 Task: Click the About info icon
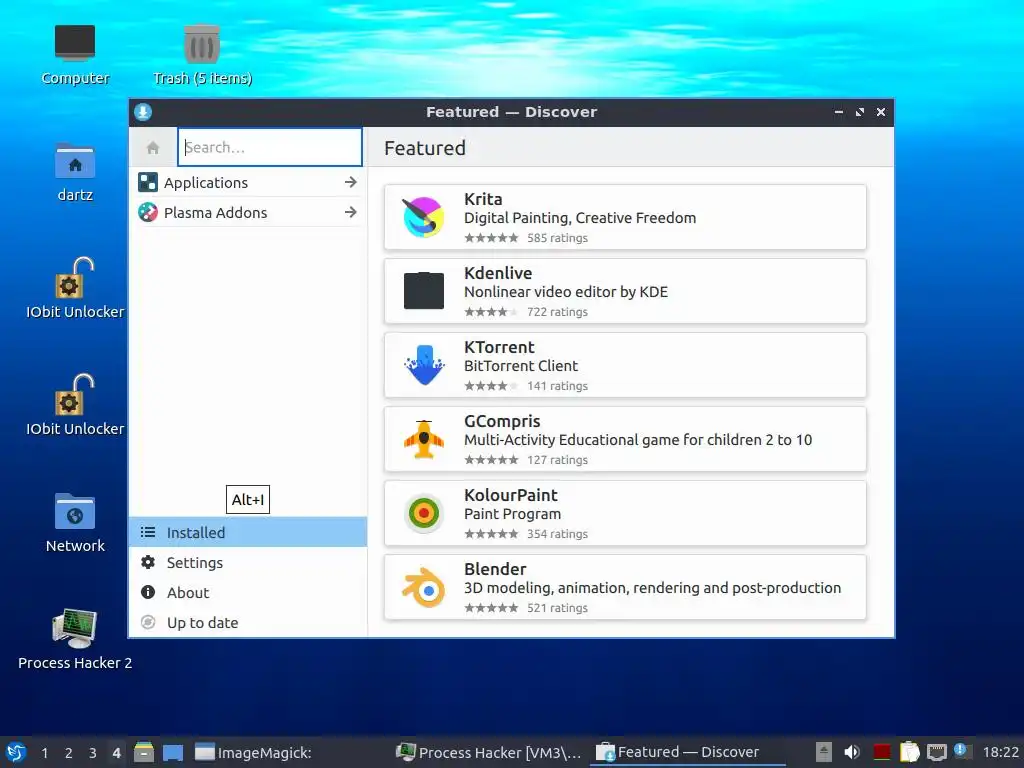(148, 592)
